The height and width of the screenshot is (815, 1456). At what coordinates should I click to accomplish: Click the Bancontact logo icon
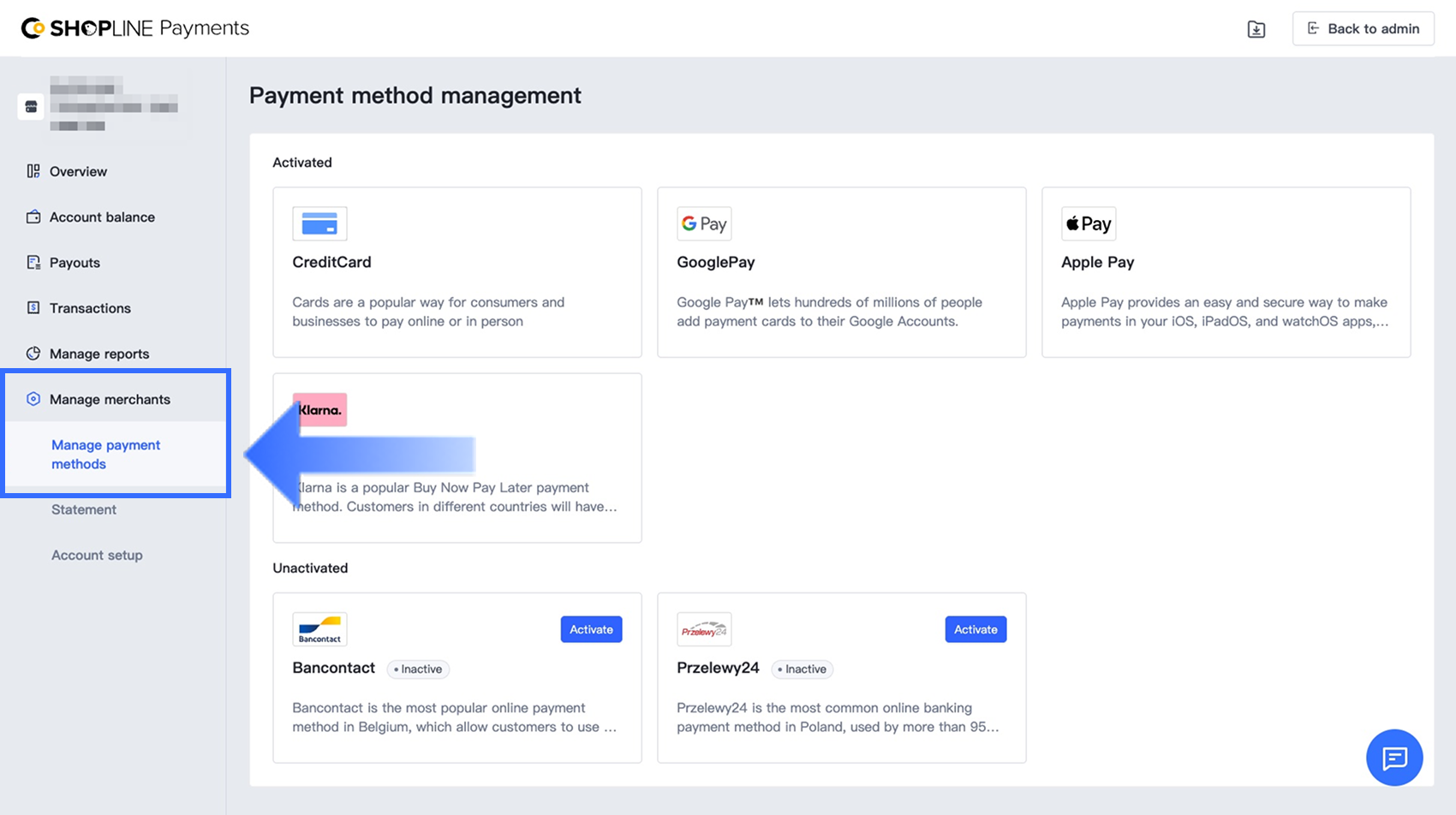[x=319, y=629]
